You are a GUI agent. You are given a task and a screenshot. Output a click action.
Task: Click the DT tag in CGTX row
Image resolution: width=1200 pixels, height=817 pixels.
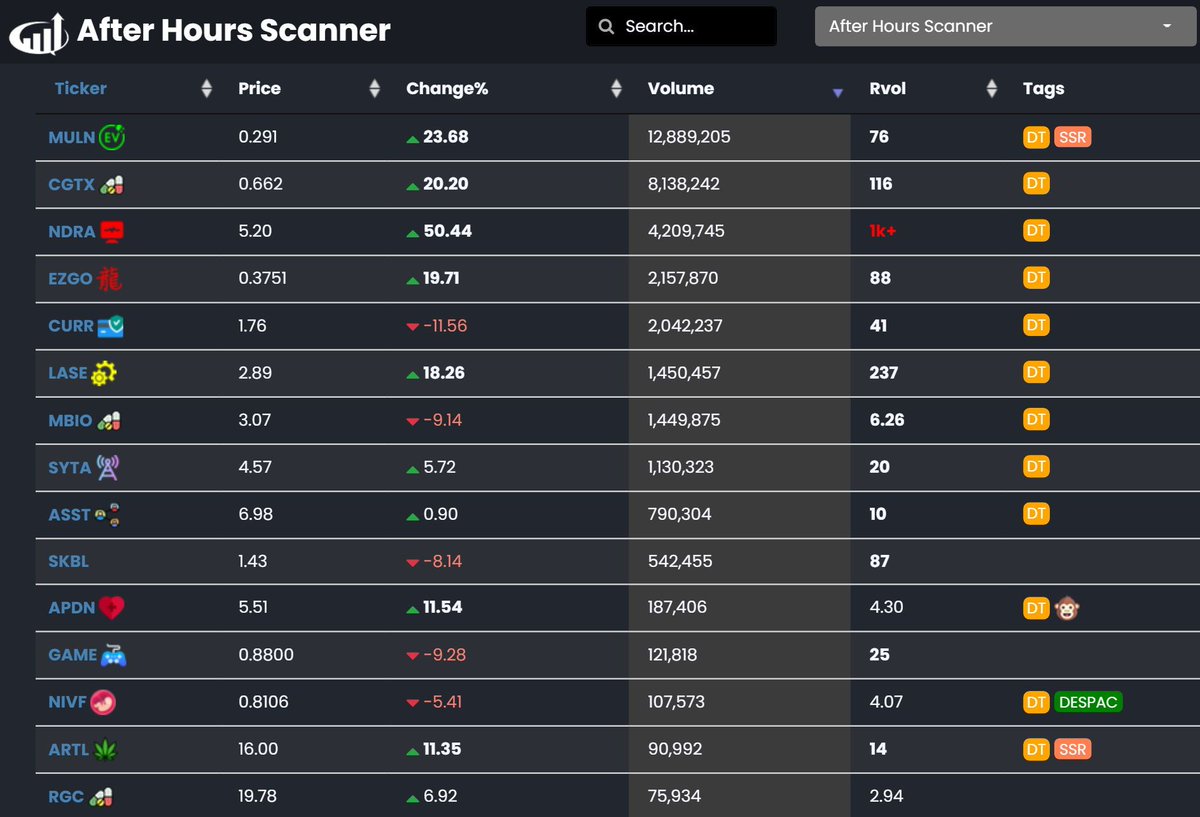(1036, 184)
